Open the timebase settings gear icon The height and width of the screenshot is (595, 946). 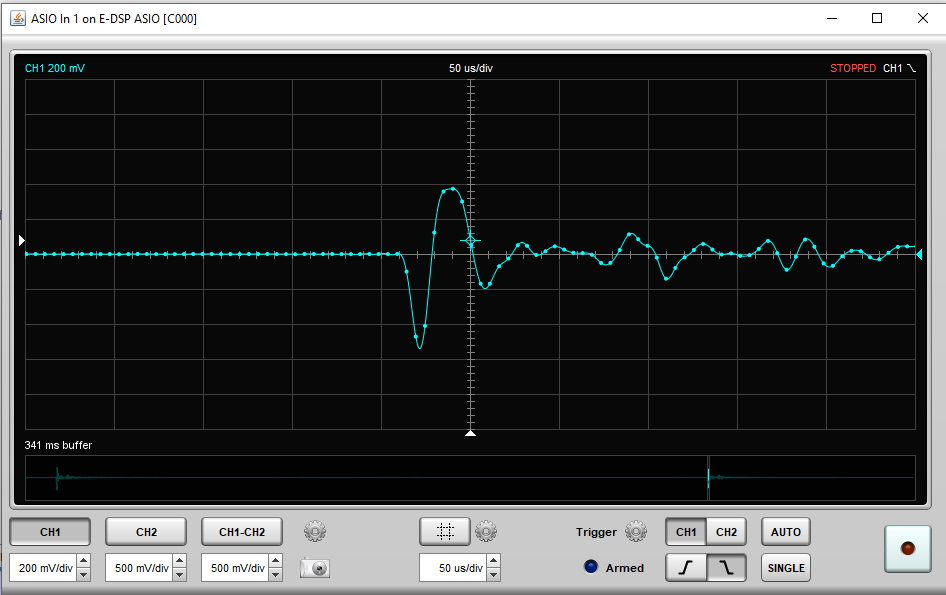(x=486, y=532)
